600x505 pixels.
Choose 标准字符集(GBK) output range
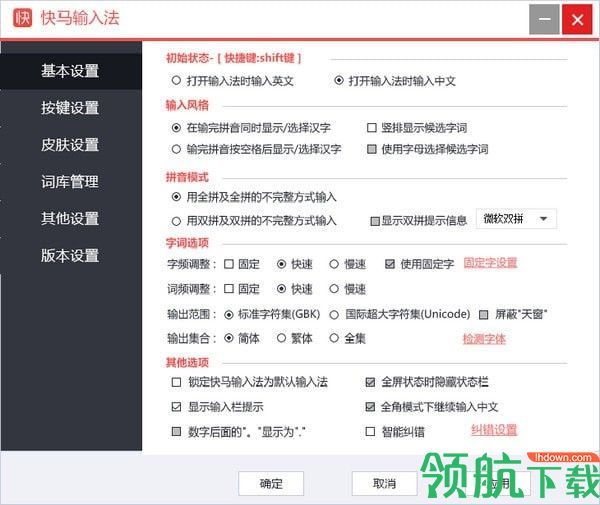point(229,315)
